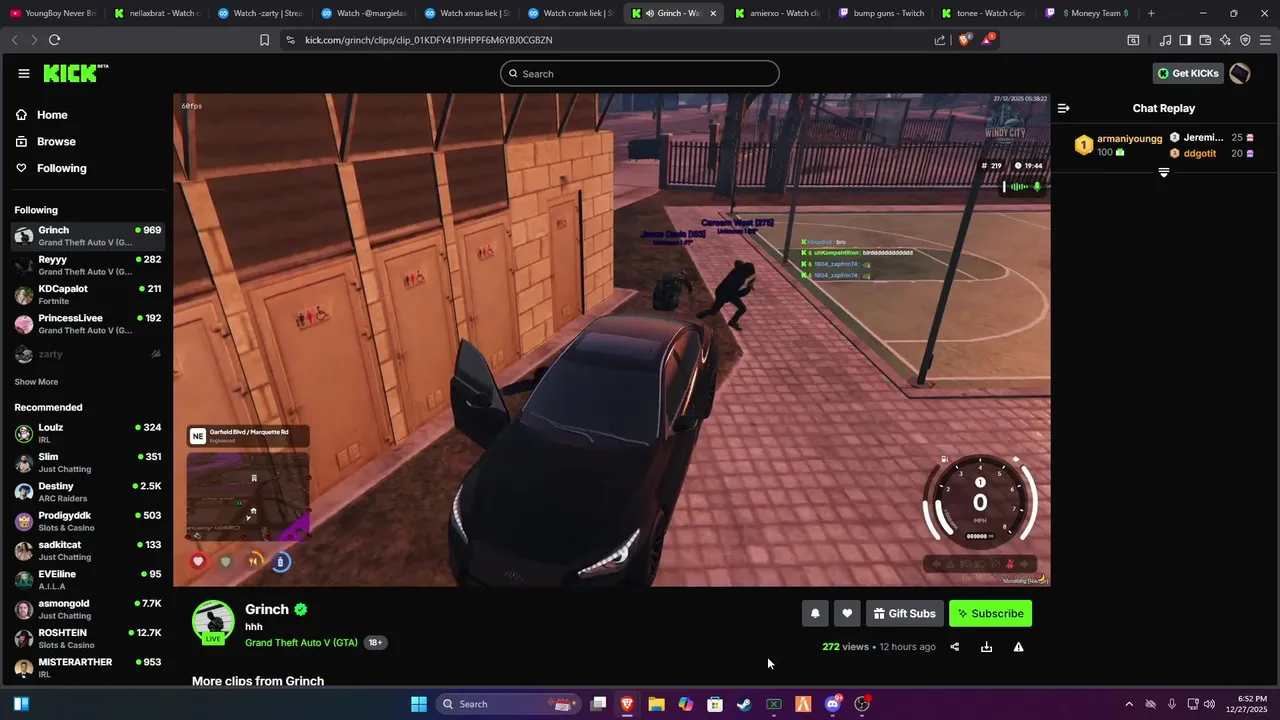Open Destiny recommended channel
Image resolution: width=1280 pixels, height=720 pixels.
point(88,492)
